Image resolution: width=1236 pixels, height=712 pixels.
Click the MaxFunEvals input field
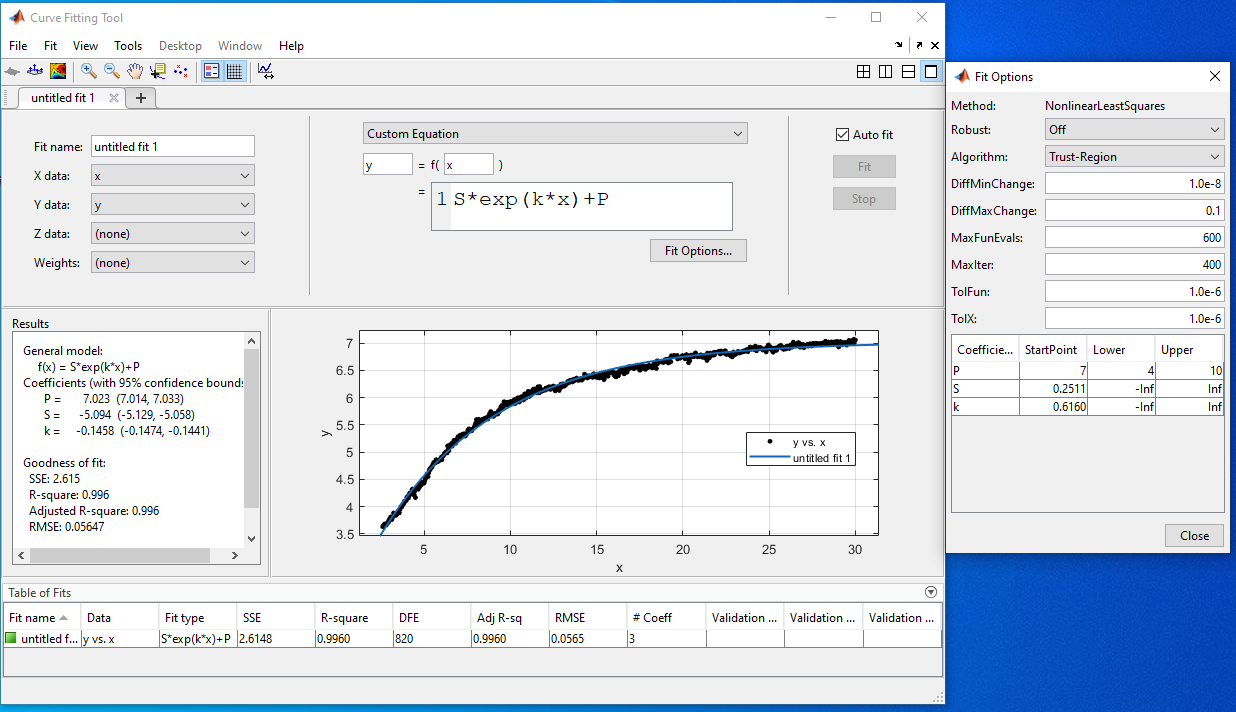(1134, 238)
